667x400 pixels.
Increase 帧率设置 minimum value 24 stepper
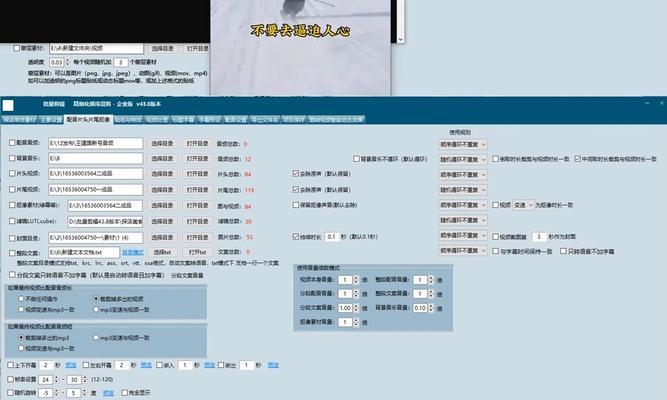(x=56, y=377)
